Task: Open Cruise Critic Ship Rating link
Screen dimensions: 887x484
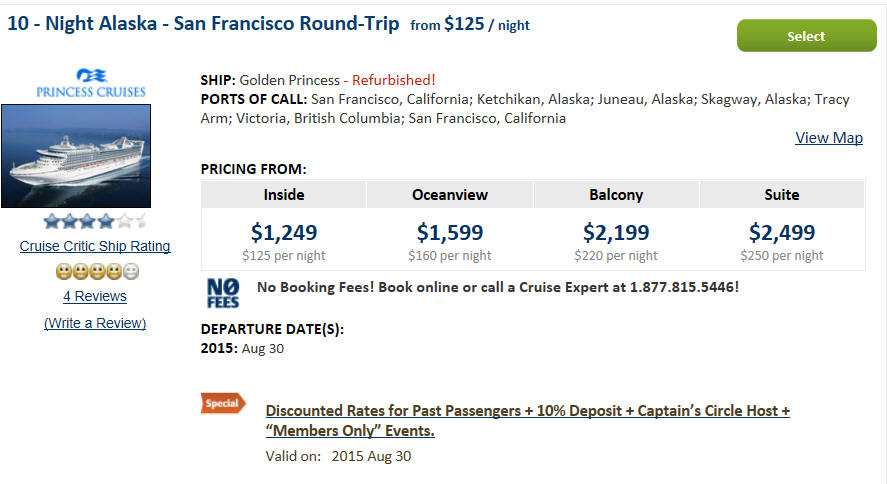Action: pyautogui.click(x=95, y=247)
